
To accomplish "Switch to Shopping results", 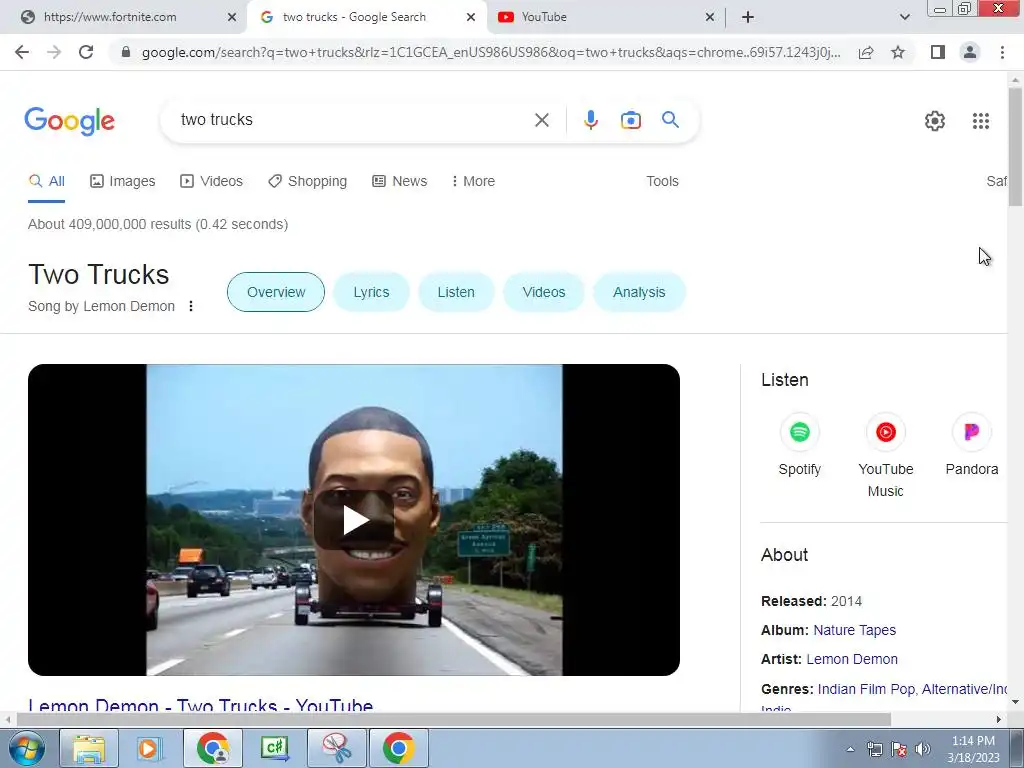I will 308,182.
